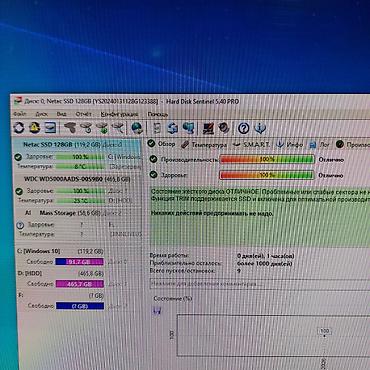Open the Файл menu
This screenshot has height=370, width=370.
coord(19,114)
